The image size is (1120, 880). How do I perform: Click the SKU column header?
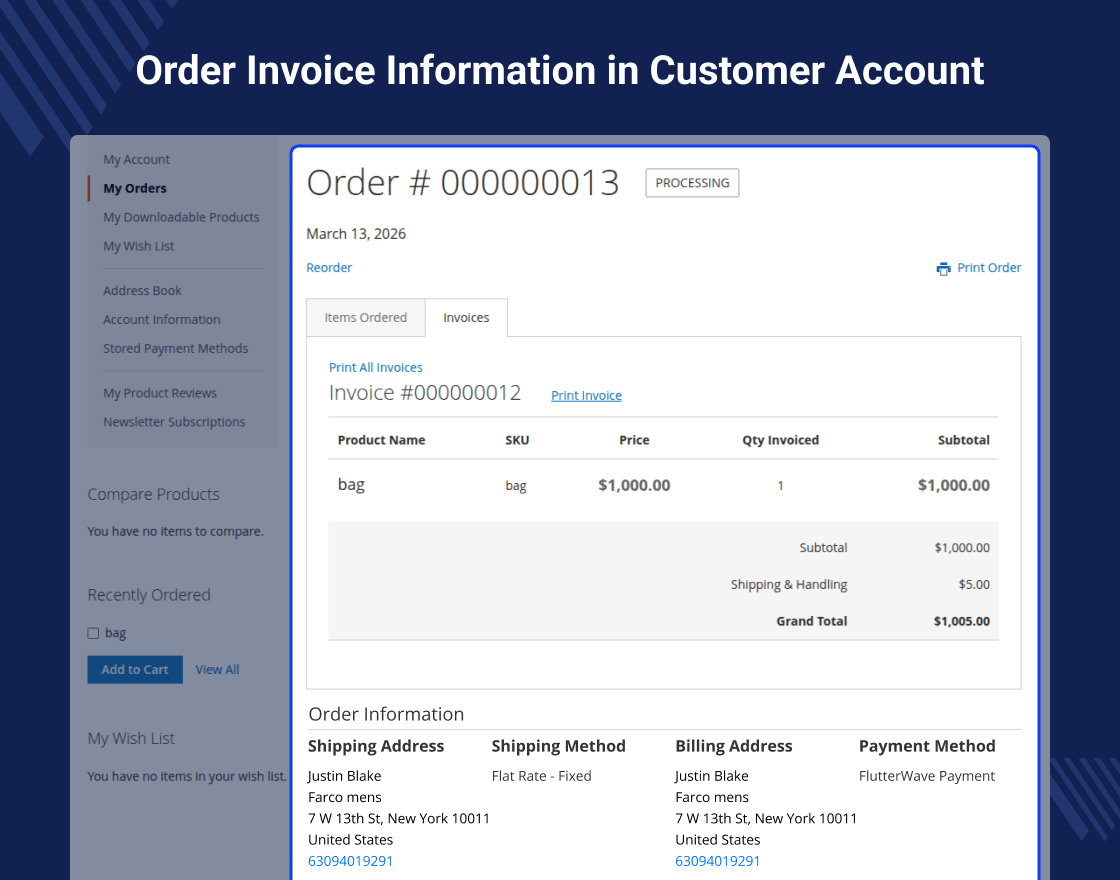coord(517,440)
